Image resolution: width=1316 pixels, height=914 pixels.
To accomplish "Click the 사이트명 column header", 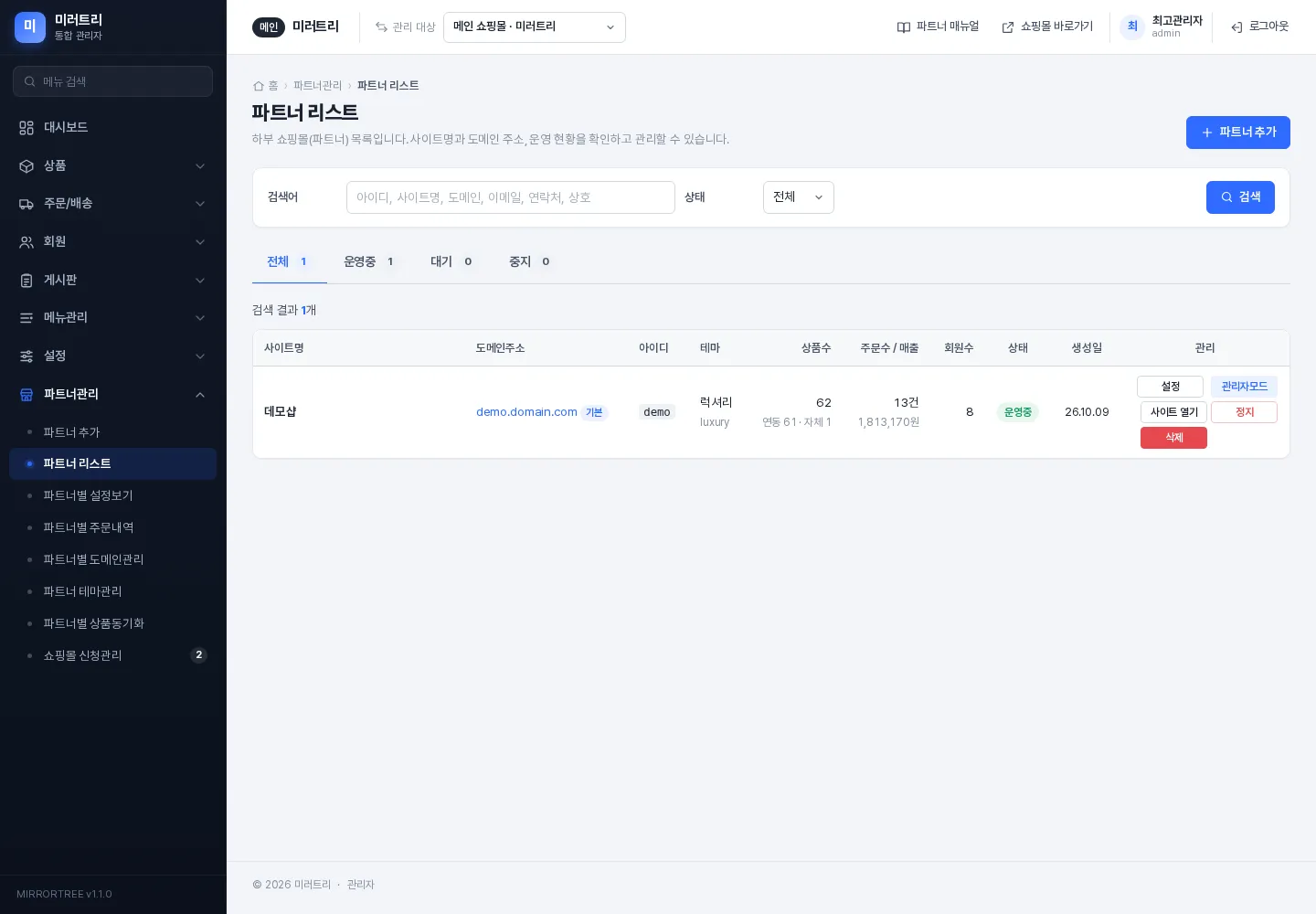I will 284,348.
